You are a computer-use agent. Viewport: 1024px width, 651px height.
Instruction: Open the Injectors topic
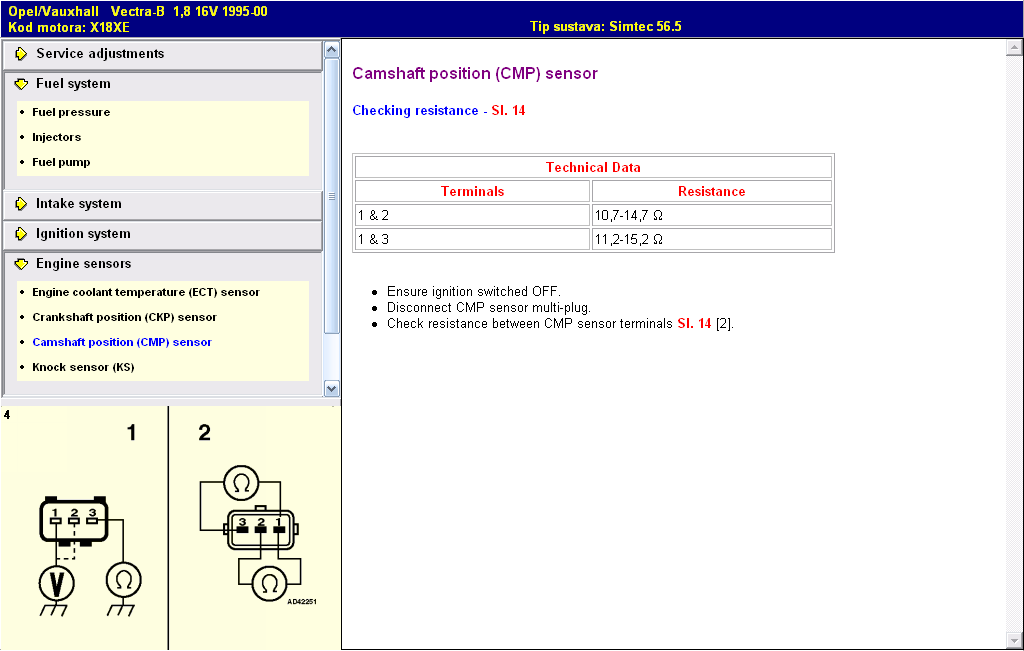(x=57, y=137)
